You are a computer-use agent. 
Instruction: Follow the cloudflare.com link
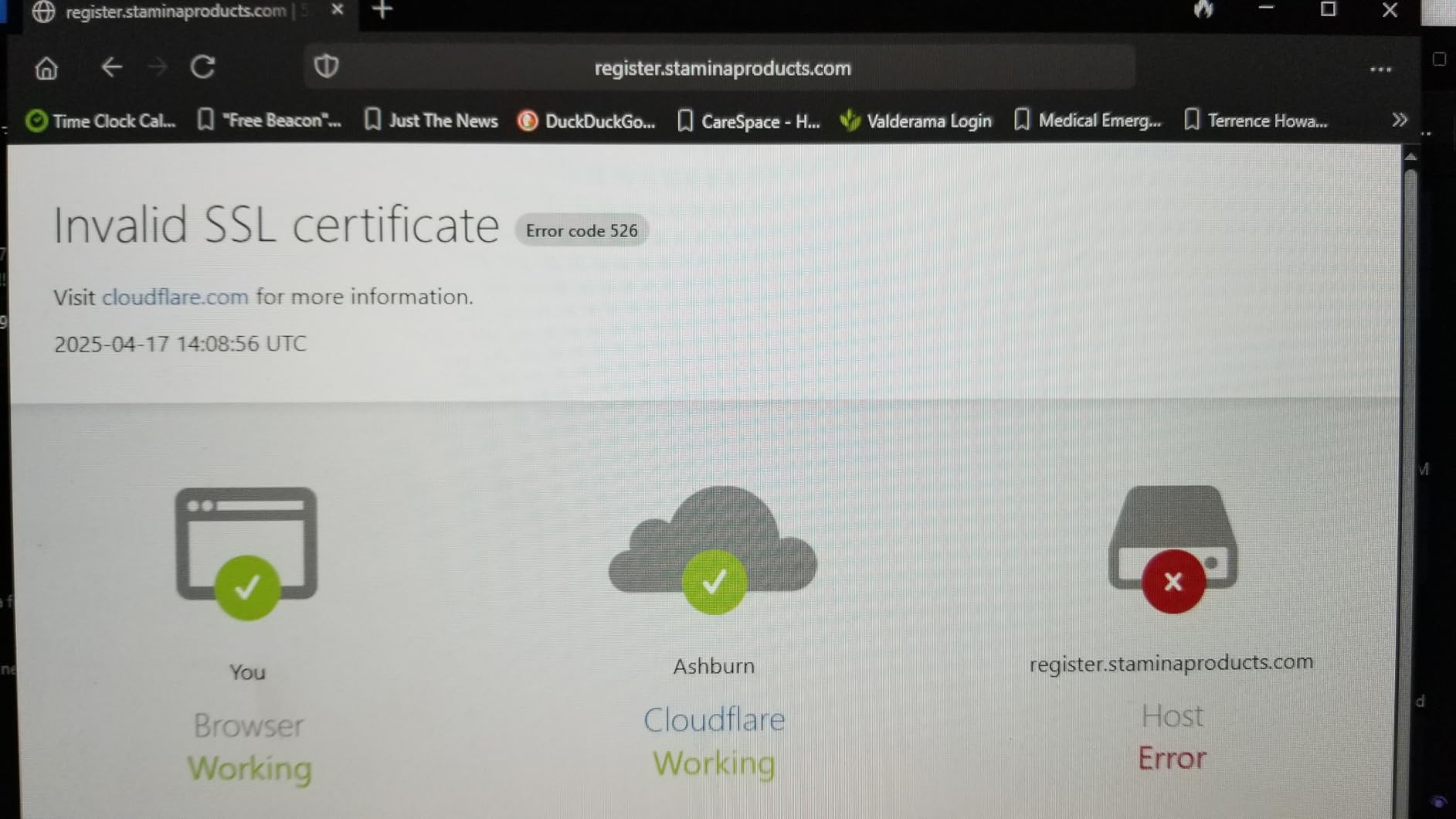click(175, 297)
